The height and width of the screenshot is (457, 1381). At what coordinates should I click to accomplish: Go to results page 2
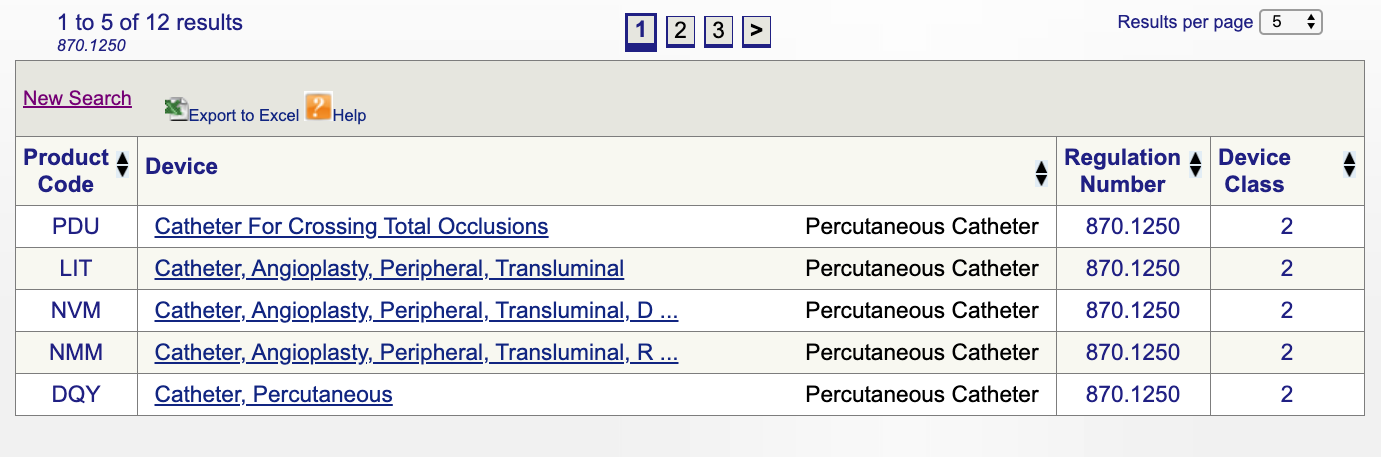[680, 31]
